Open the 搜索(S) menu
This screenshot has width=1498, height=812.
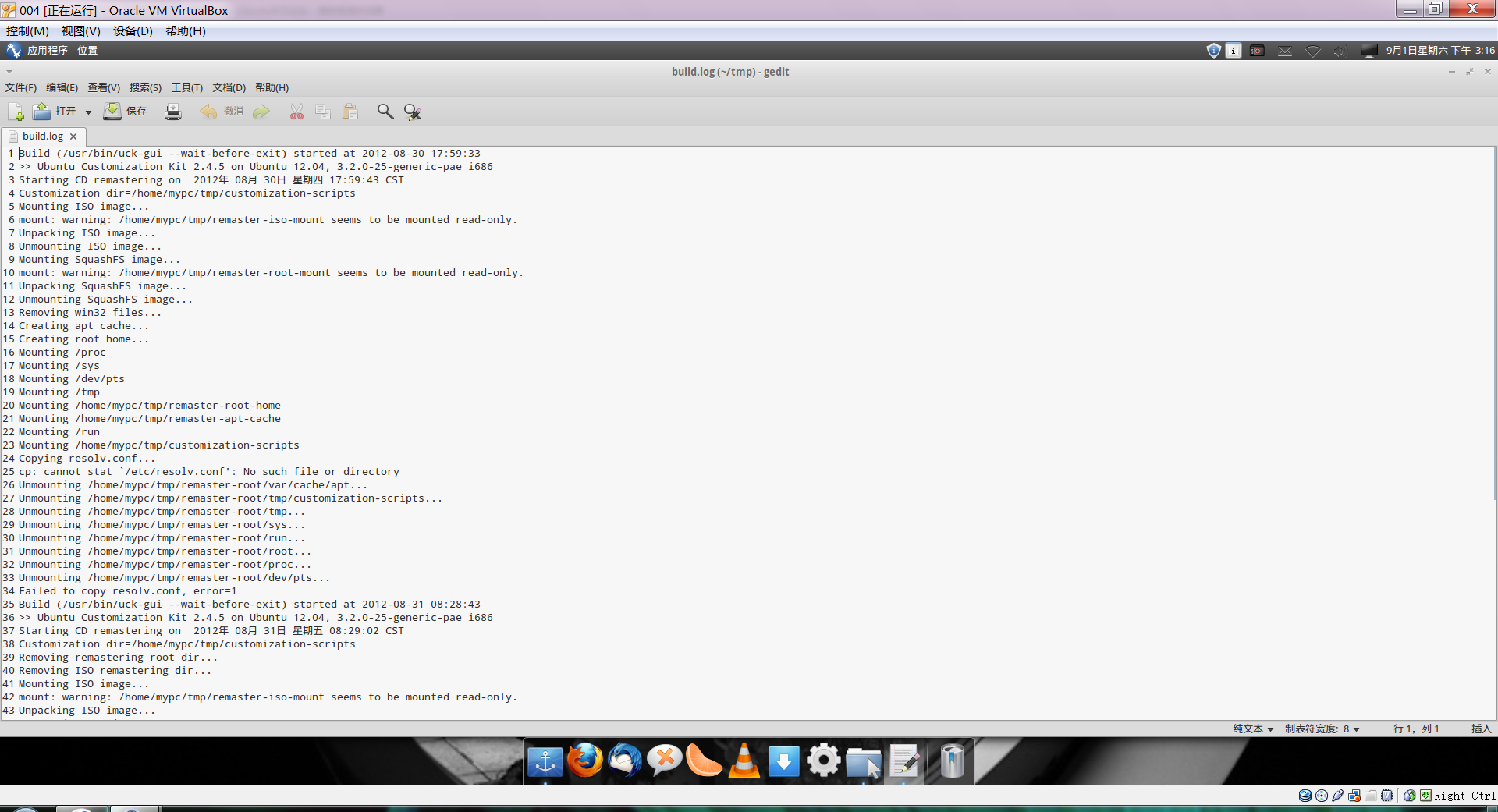pyautogui.click(x=145, y=87)
